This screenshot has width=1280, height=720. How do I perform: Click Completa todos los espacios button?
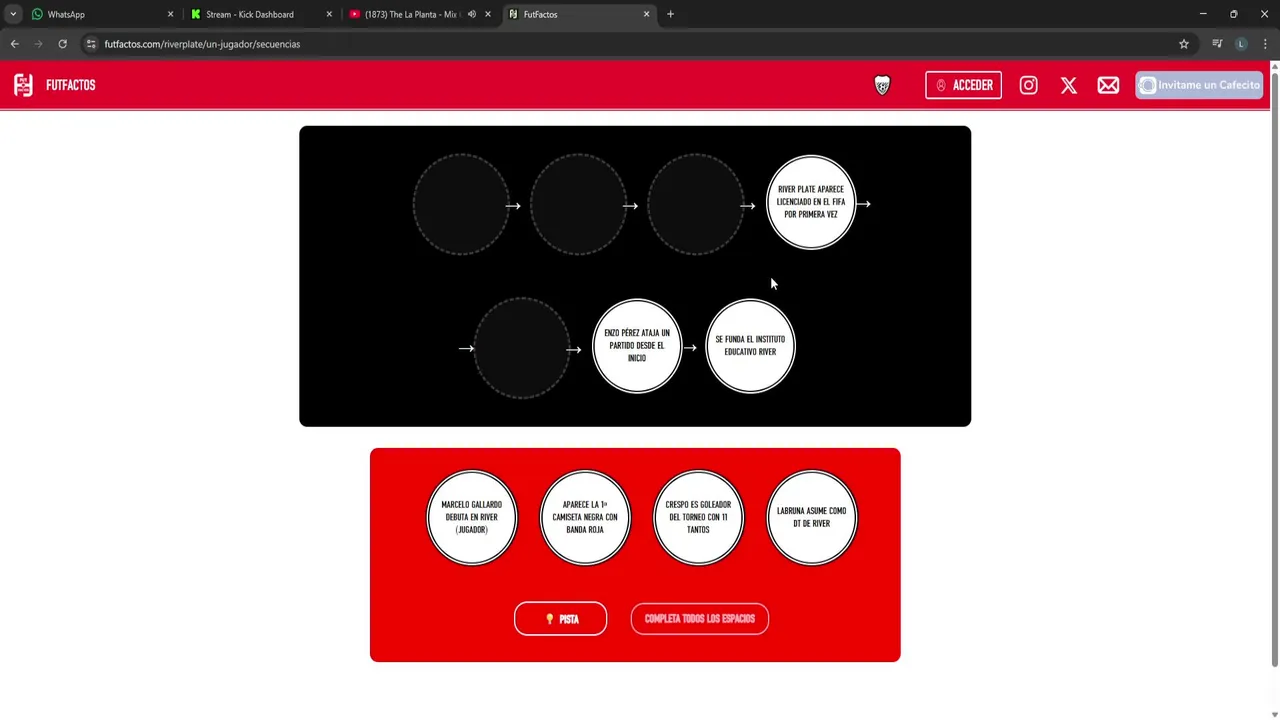click(x=699, y=619)
